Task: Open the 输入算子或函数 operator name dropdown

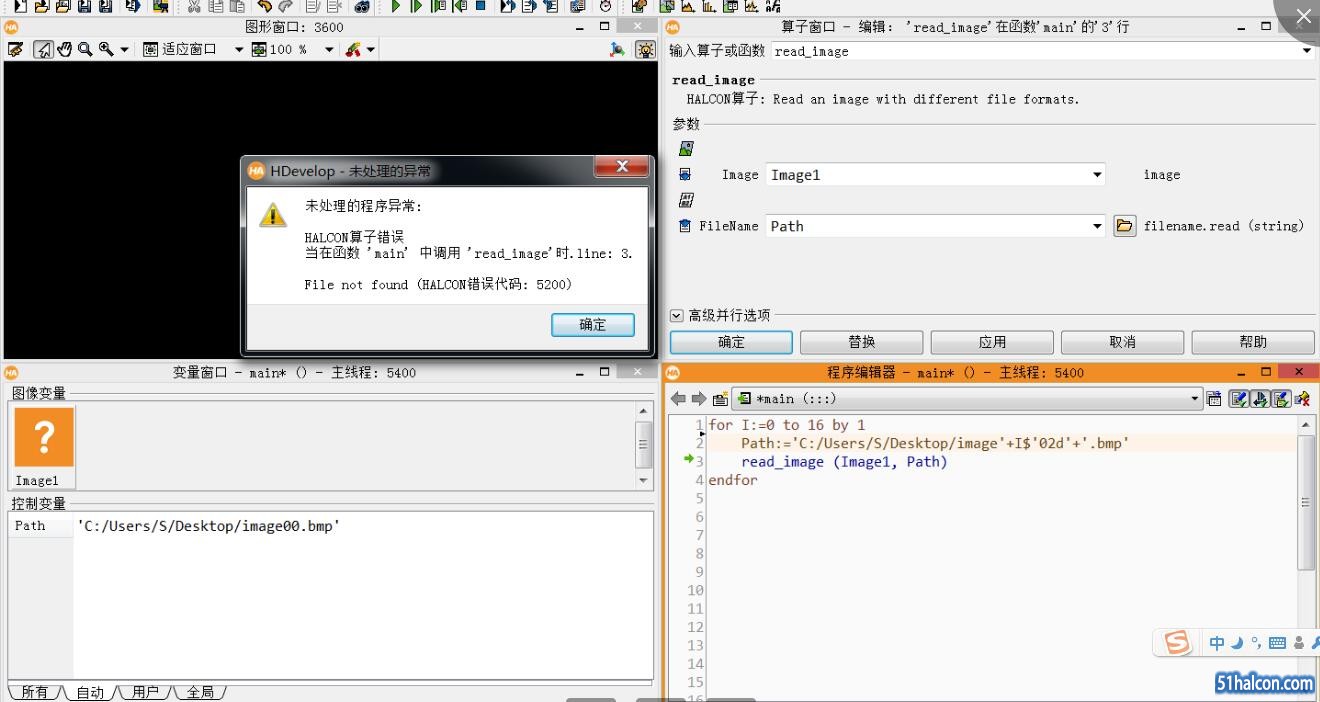Action: click(x=1306, y=51)
